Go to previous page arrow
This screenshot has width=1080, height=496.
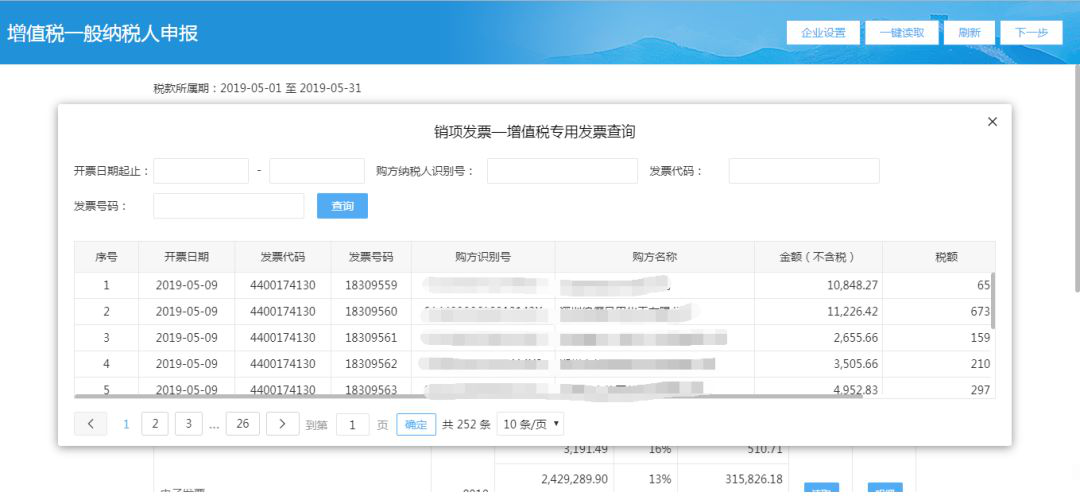(x=90, y=424)
